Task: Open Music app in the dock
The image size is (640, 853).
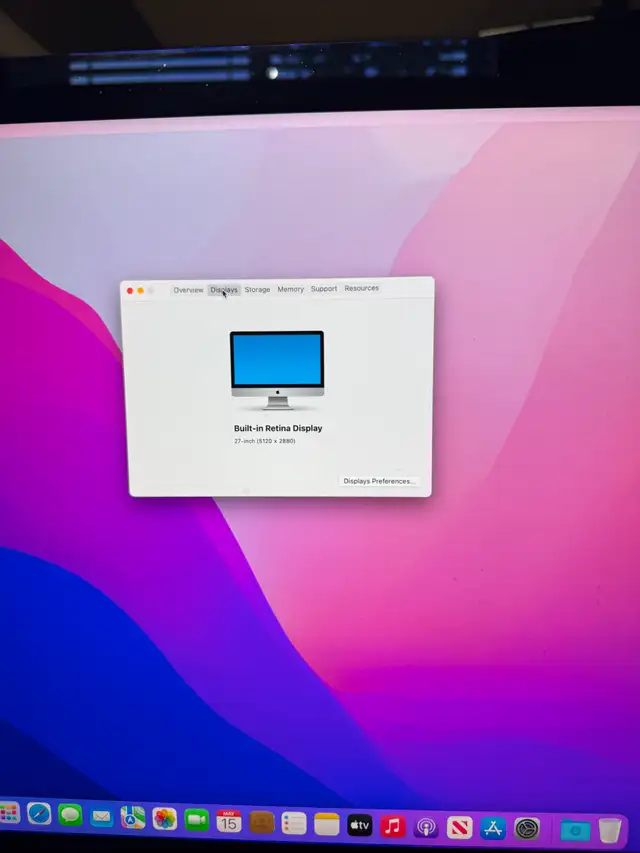Action: point(393,826)
